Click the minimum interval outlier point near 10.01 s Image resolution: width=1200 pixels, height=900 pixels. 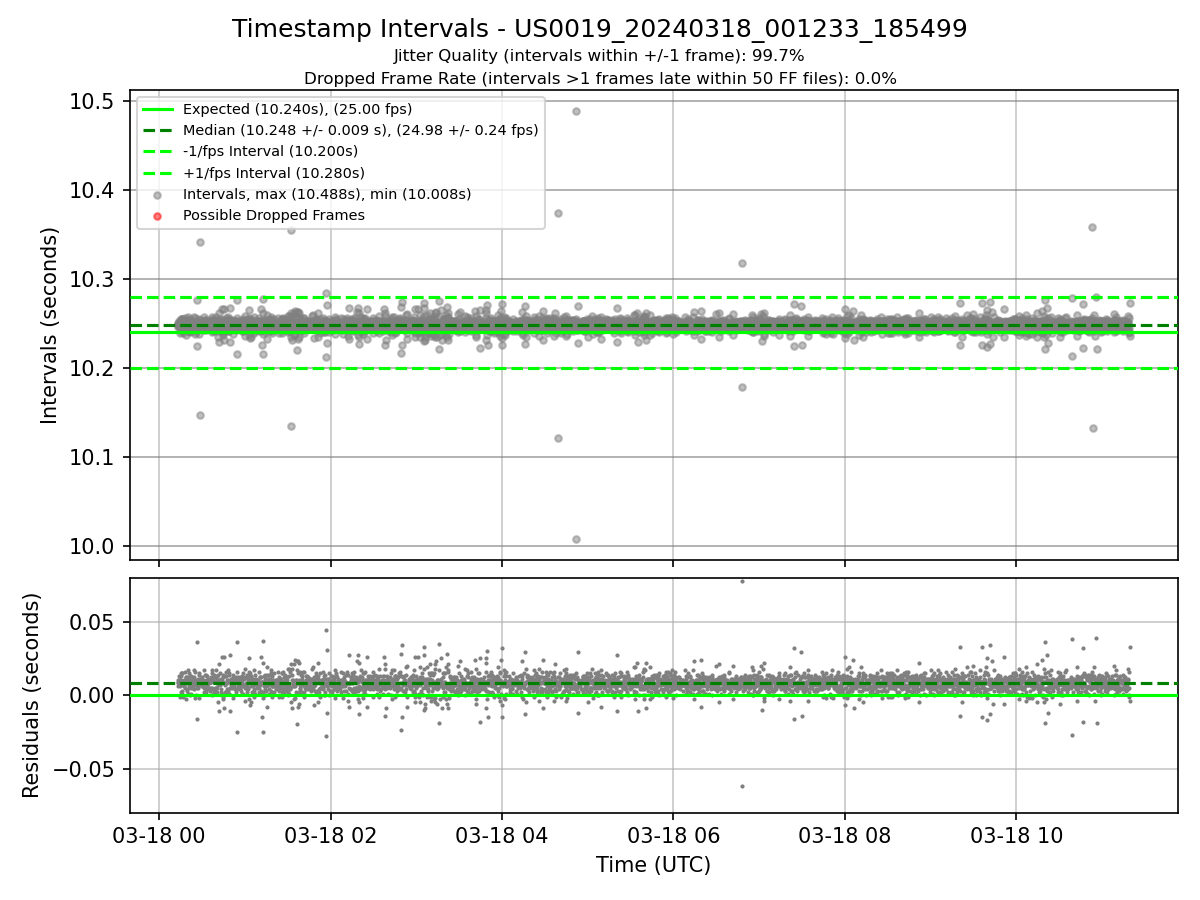pos(576,539)
